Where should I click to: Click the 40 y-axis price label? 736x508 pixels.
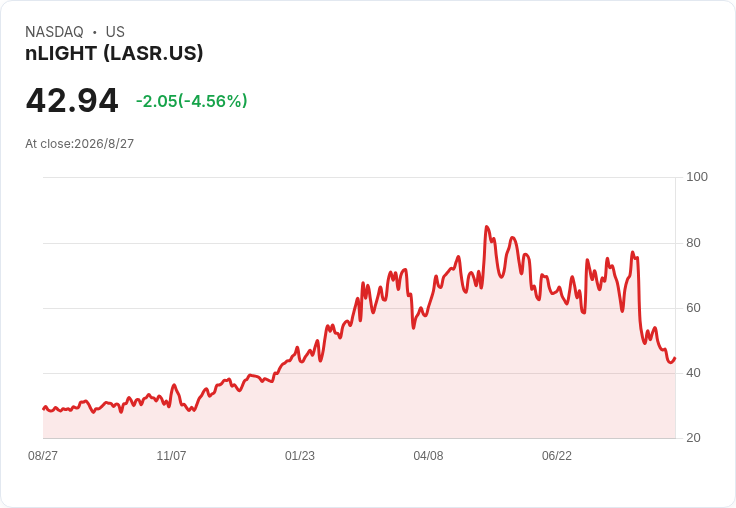pos(693,373)
